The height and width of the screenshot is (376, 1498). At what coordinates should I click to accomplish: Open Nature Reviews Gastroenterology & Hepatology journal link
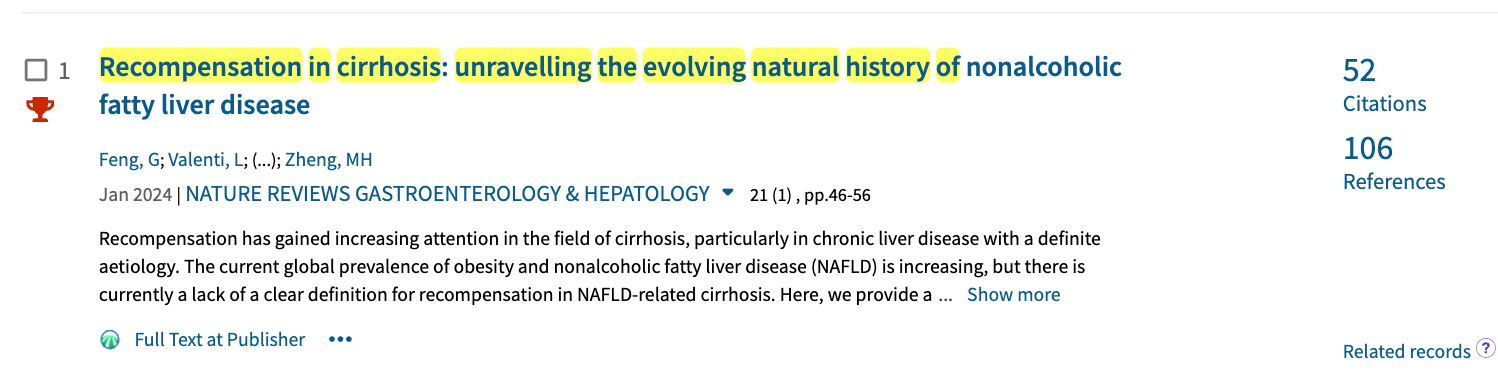tap(447, 194)
